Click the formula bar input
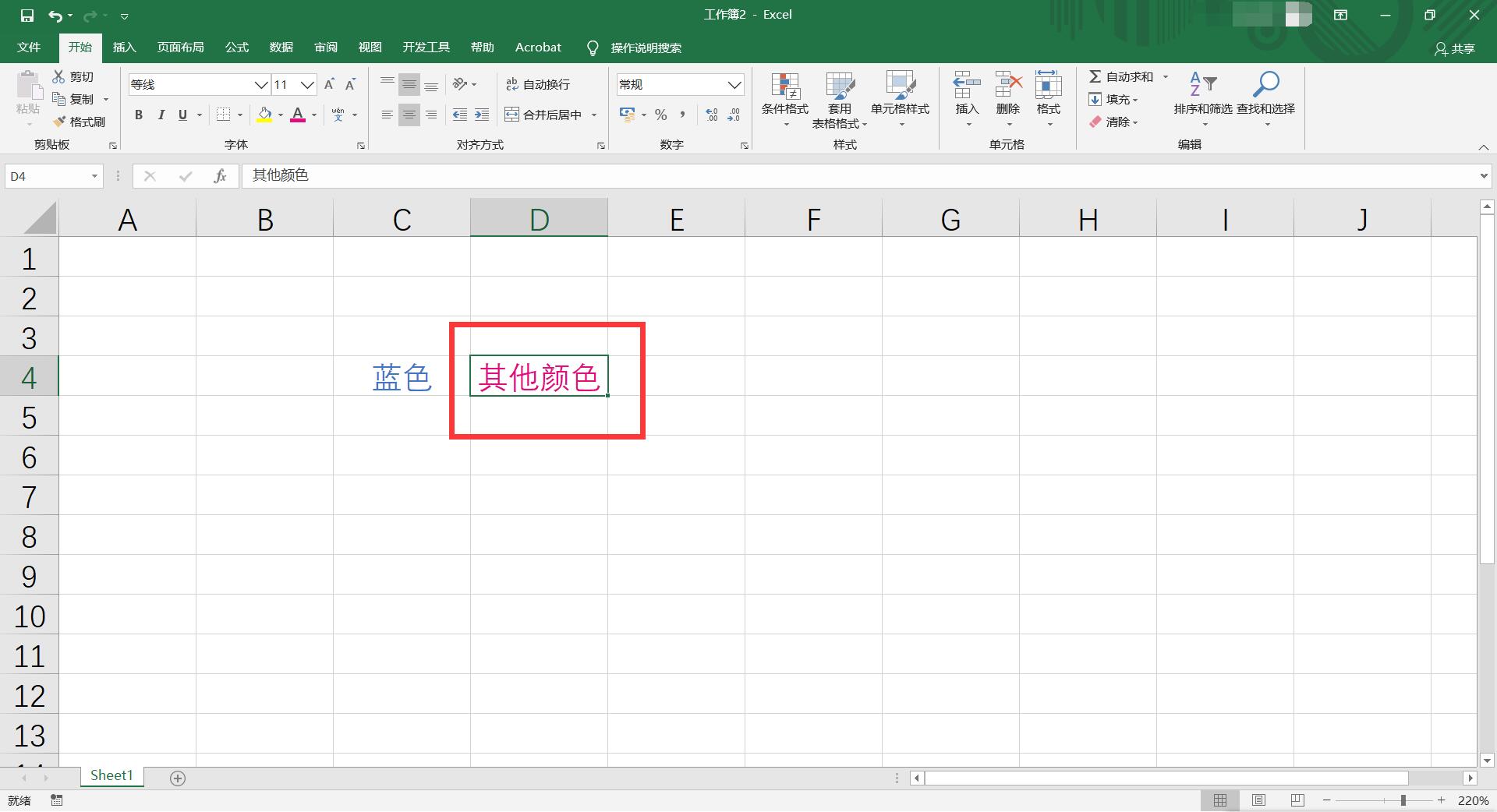The height and width of the screenshot is (812, 1497). point(858,176)
